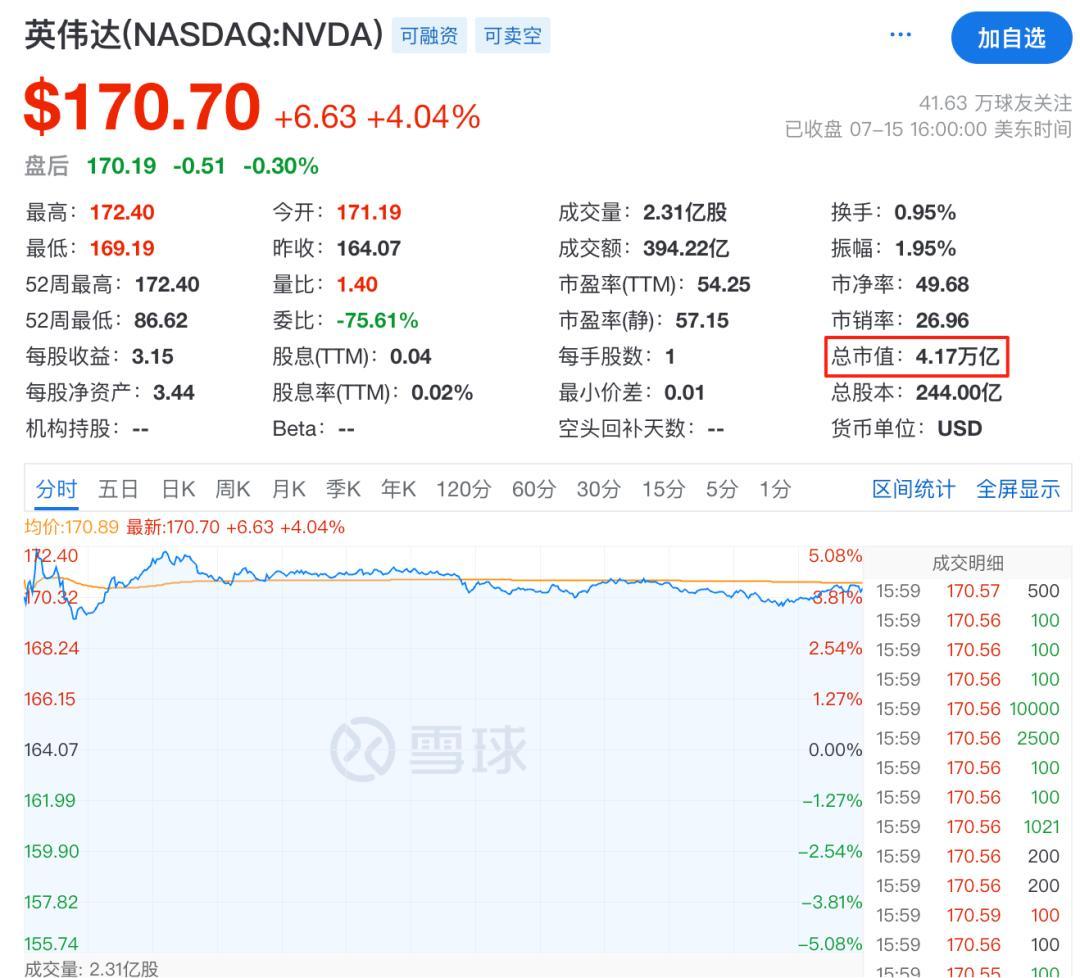Click the 市销率 26.96 value
This screenshot has width=1080, height=978.
pos(942,320)
